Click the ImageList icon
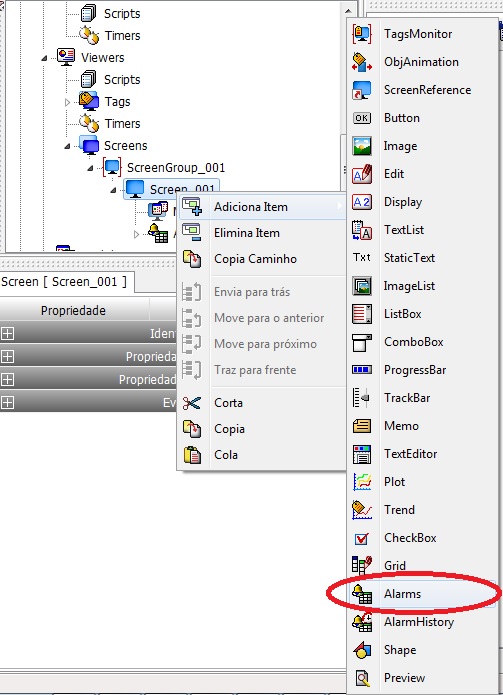This screenshot has height=695, width=503. [x=362, y=286]
